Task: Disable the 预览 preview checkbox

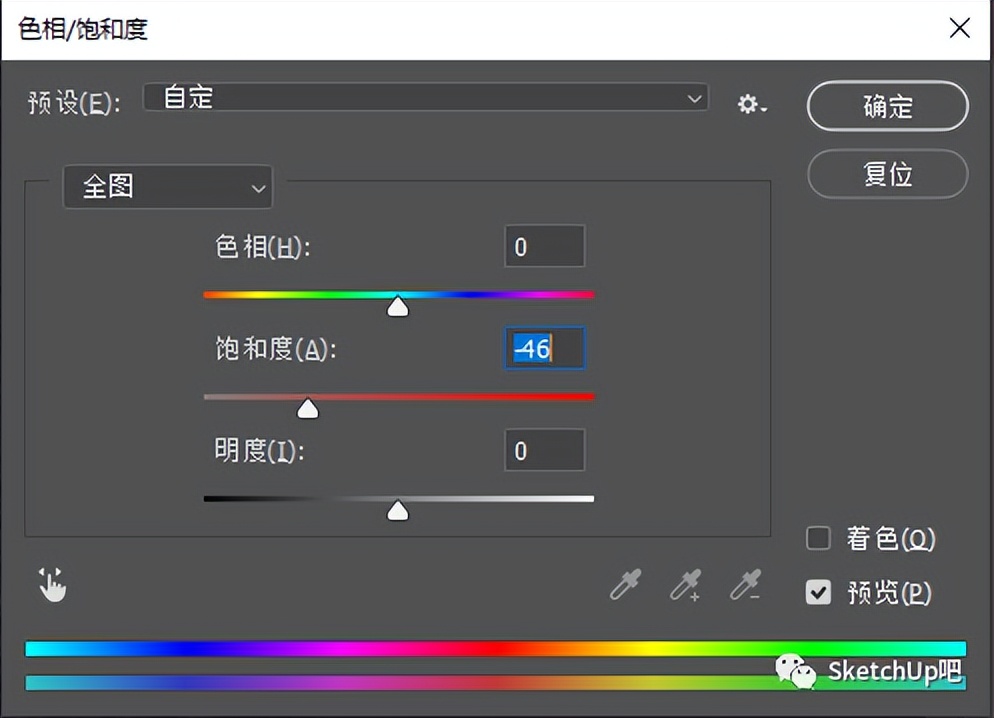Action: click(818, 592)
